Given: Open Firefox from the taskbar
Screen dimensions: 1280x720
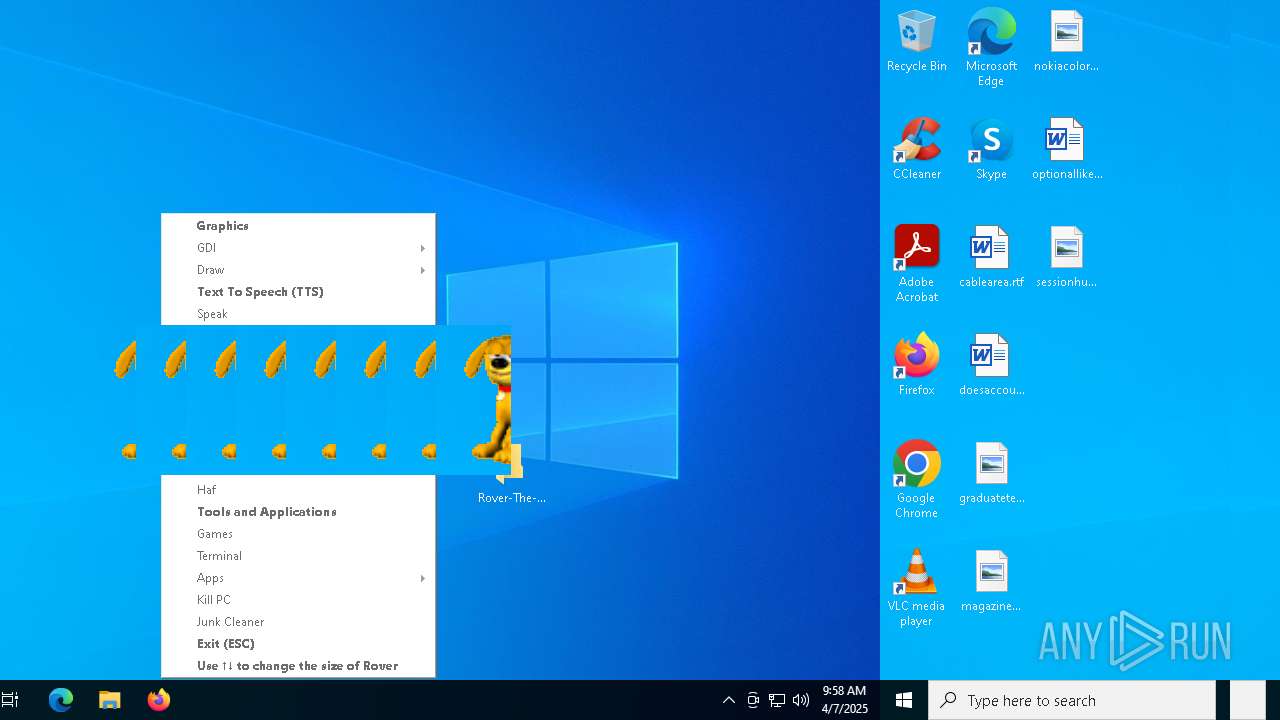Looking at the screenshot, I should (x=158, y=700).
